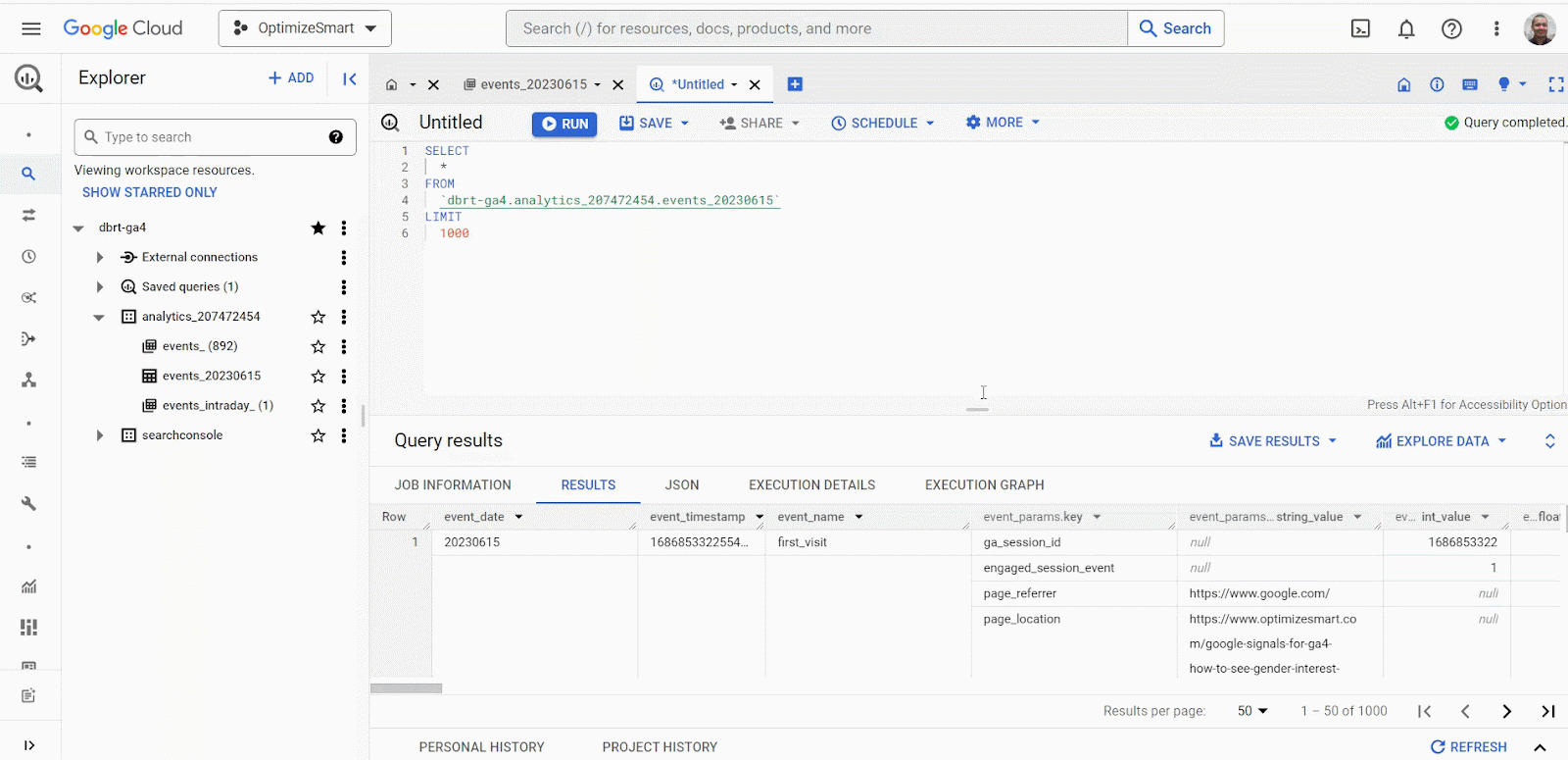Viewport: 1568px width, 760px height.
Task: Open the Cloud Shell terminal icon
Action: [1360, 28]
